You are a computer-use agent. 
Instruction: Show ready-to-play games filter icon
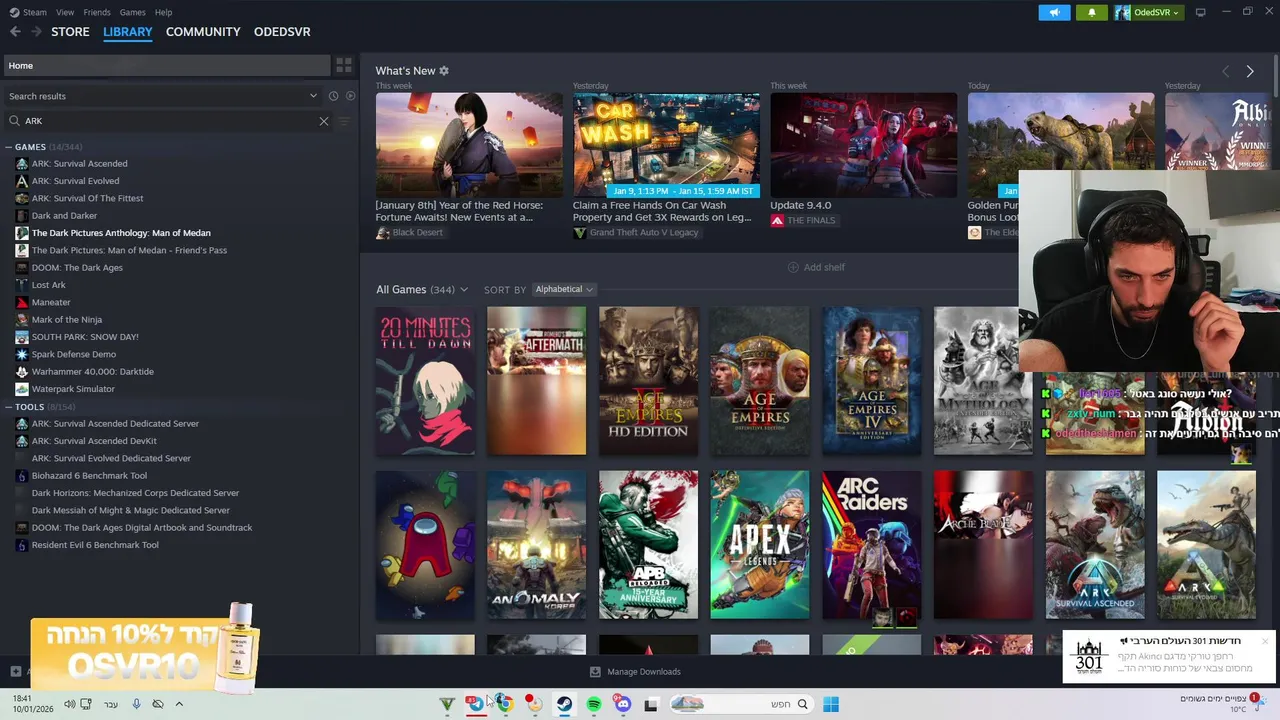coord(350,96)
